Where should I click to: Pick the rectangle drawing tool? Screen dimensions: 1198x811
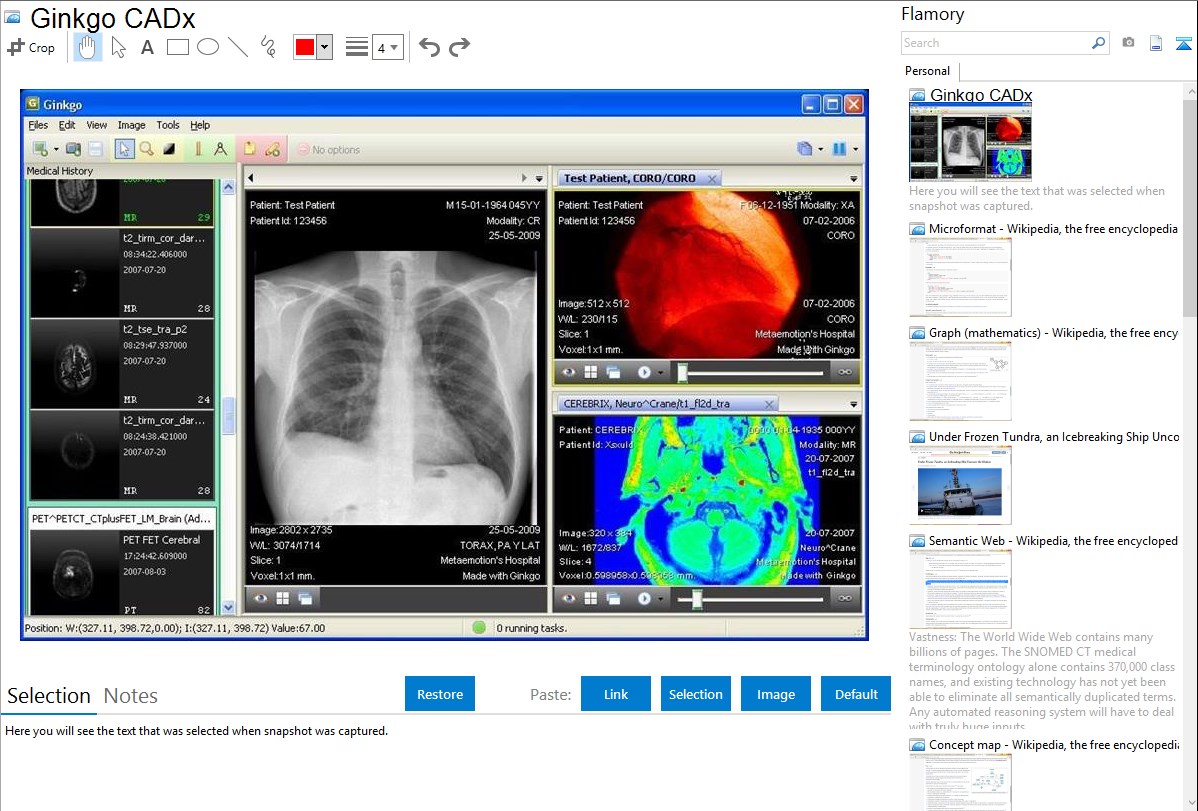177,47
